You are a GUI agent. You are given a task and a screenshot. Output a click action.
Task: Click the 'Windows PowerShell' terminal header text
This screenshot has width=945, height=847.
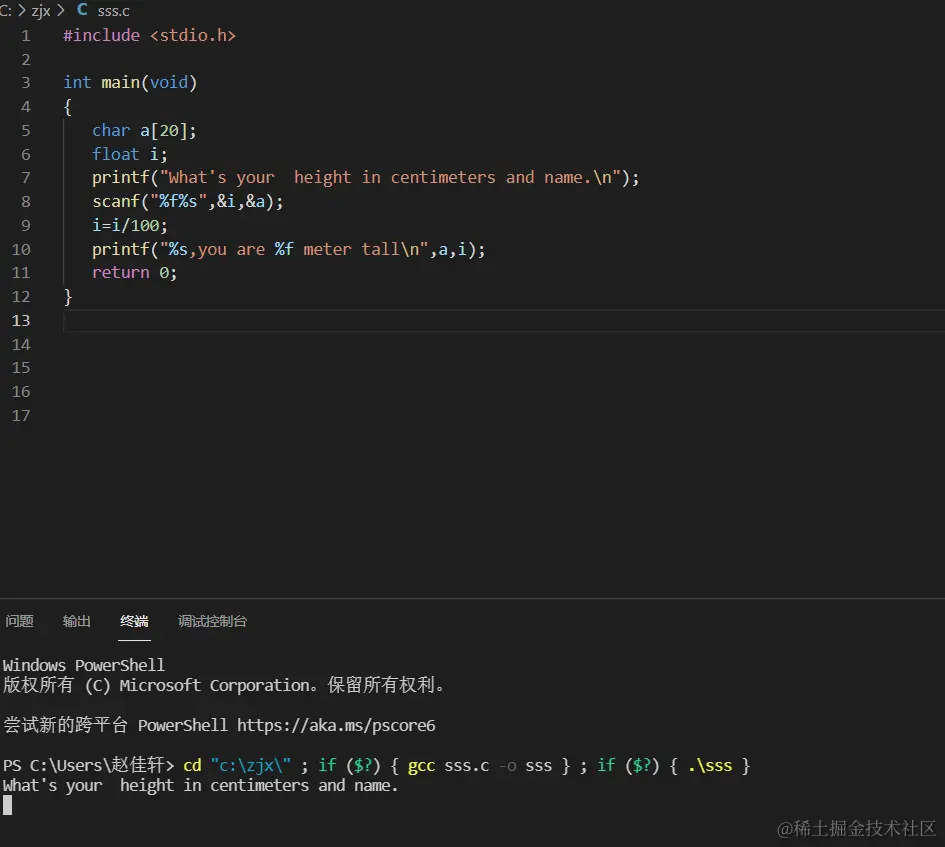click(x=83, y=665)
